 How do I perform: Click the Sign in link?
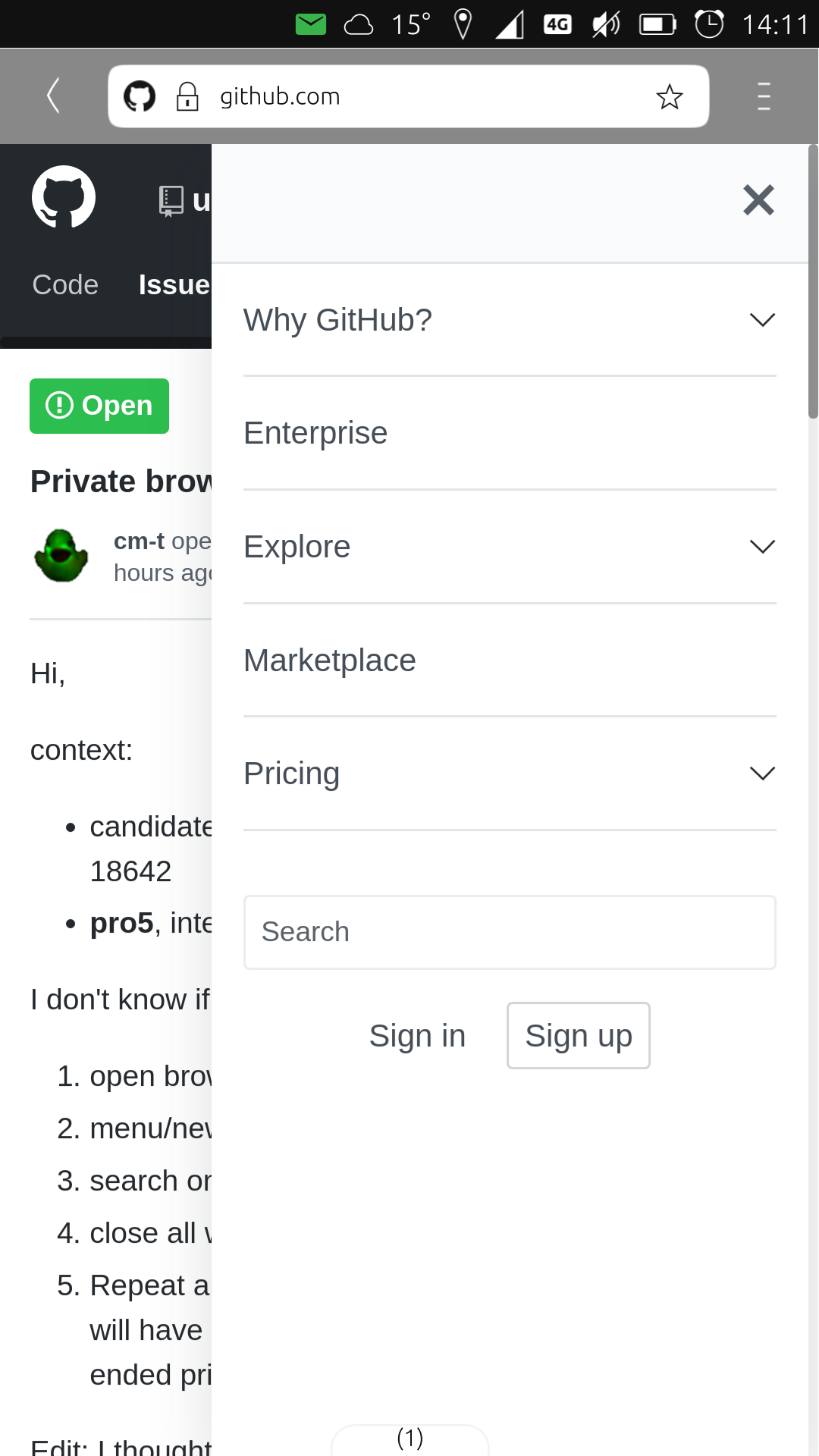pyautogui.click(x=417, y=1035)
